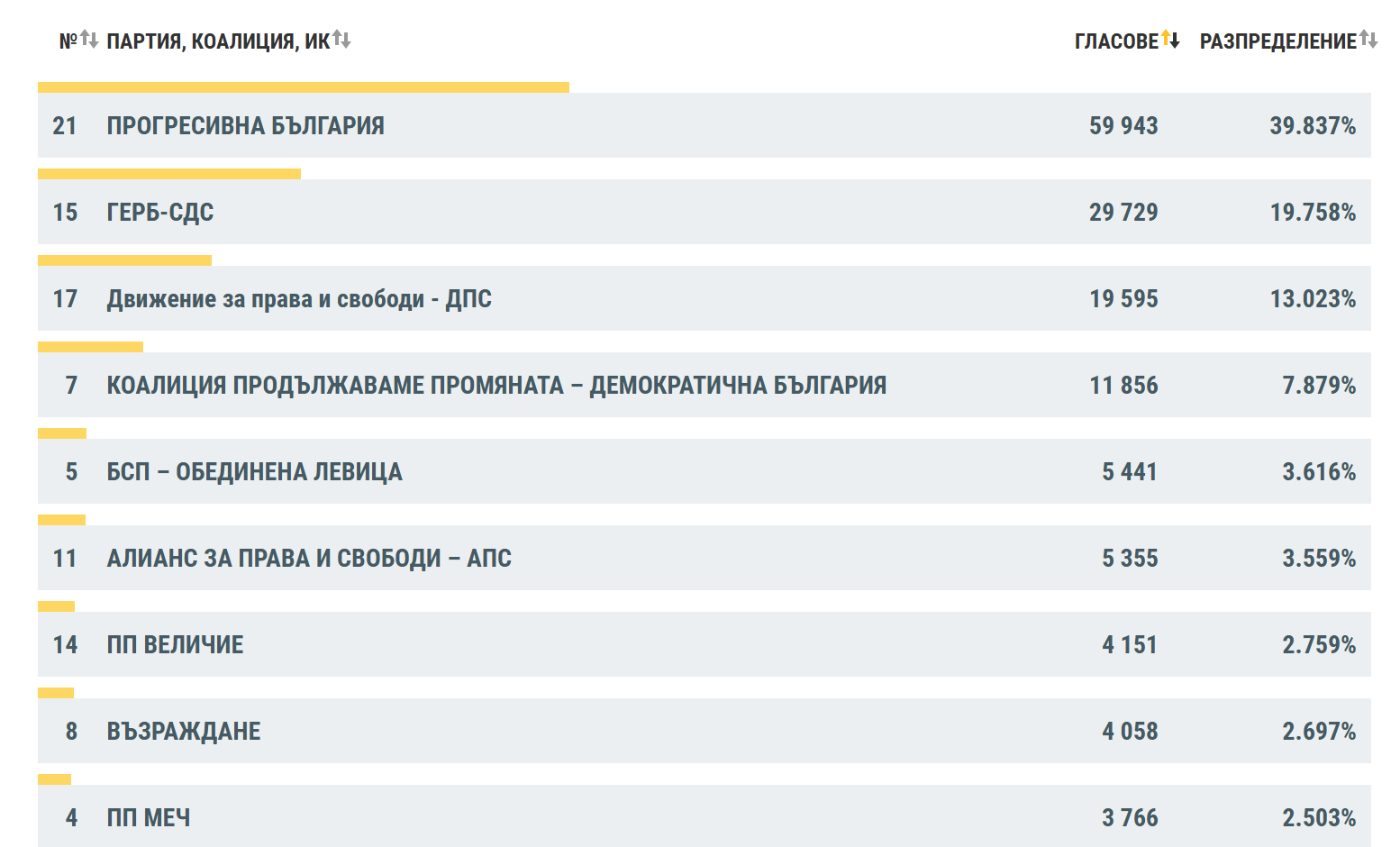Select КОАЛИЦИЯ ПРОДЪЛЖАВАМЕ ПРОМЯНАТА – ДЕМОКРАТИЧНА БЪЛГАРИЯ row

(705, 385)
